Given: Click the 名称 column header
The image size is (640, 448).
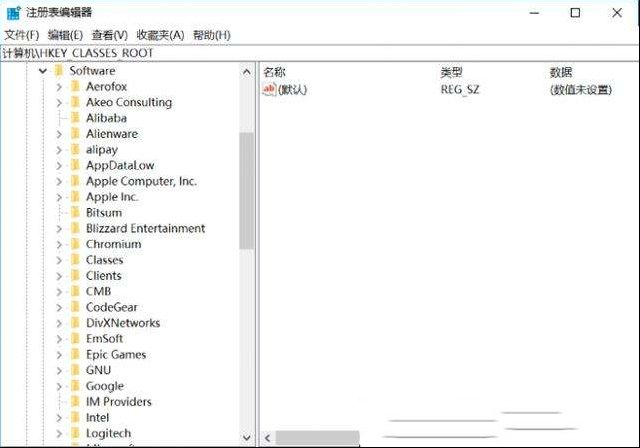Looking at the screenshot, I should pyautogui.click(x=274, y=73).
